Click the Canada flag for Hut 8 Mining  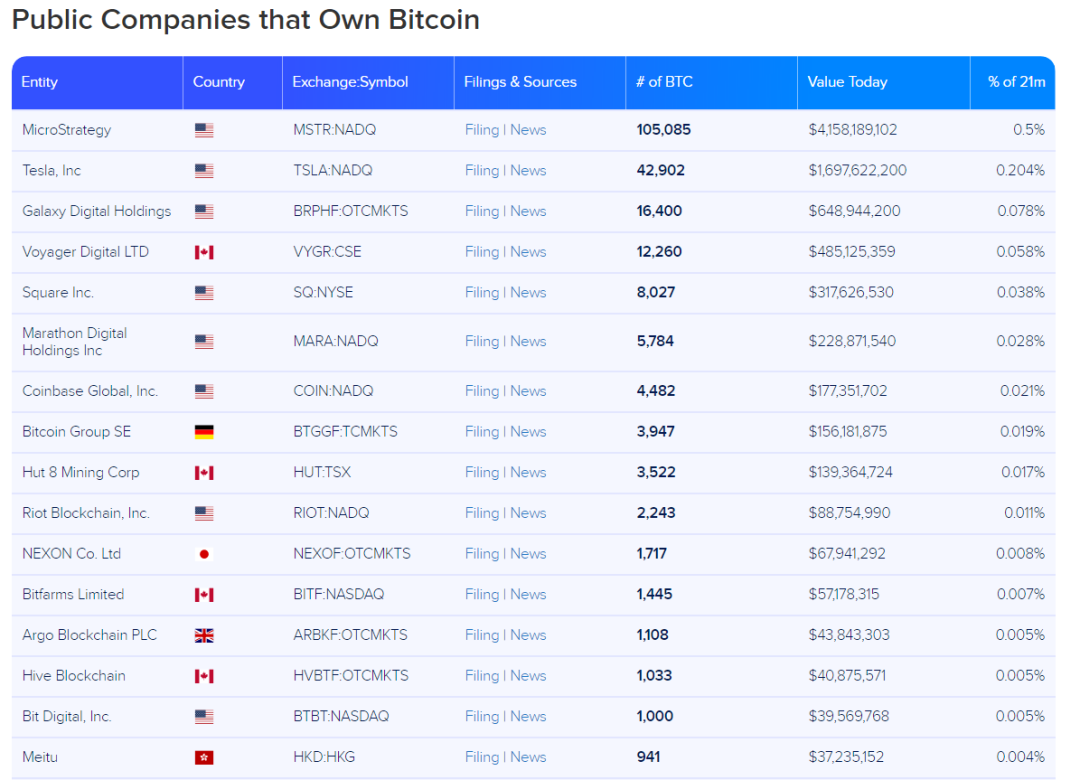[x=204, y=473]
